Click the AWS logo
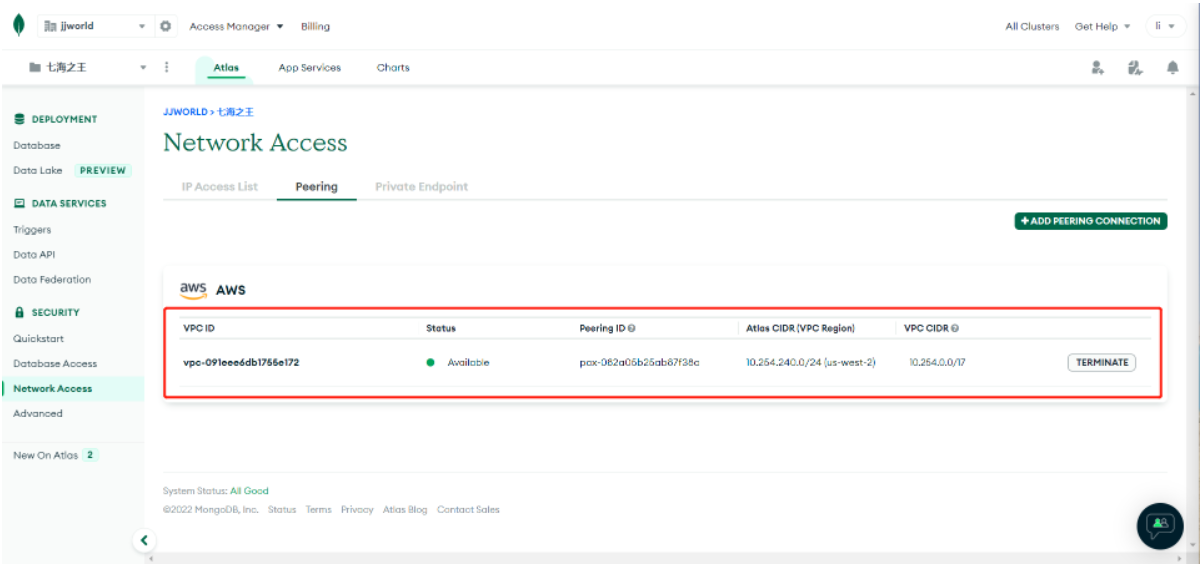The image size is (1204, 565). point(193,290)
